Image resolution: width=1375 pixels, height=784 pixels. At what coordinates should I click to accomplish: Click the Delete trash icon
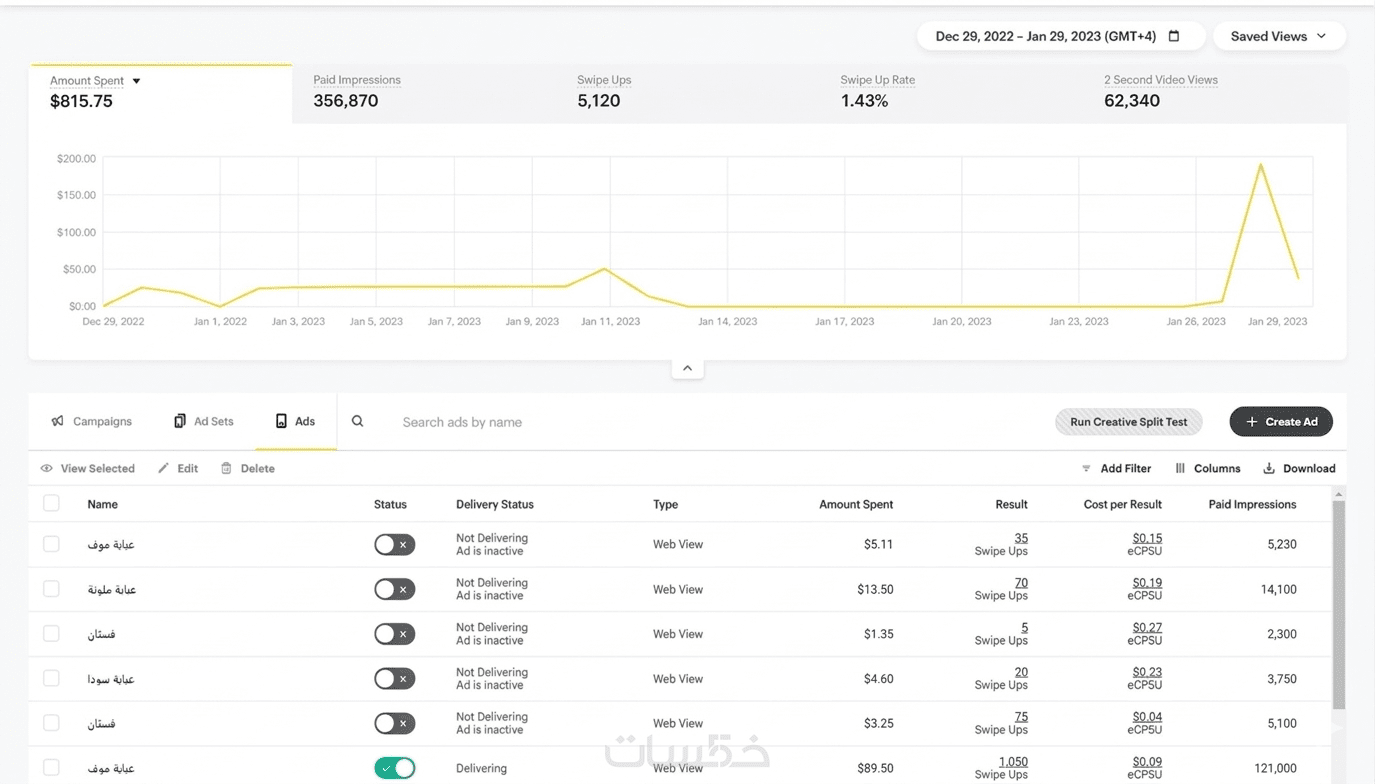coord(226,468)
